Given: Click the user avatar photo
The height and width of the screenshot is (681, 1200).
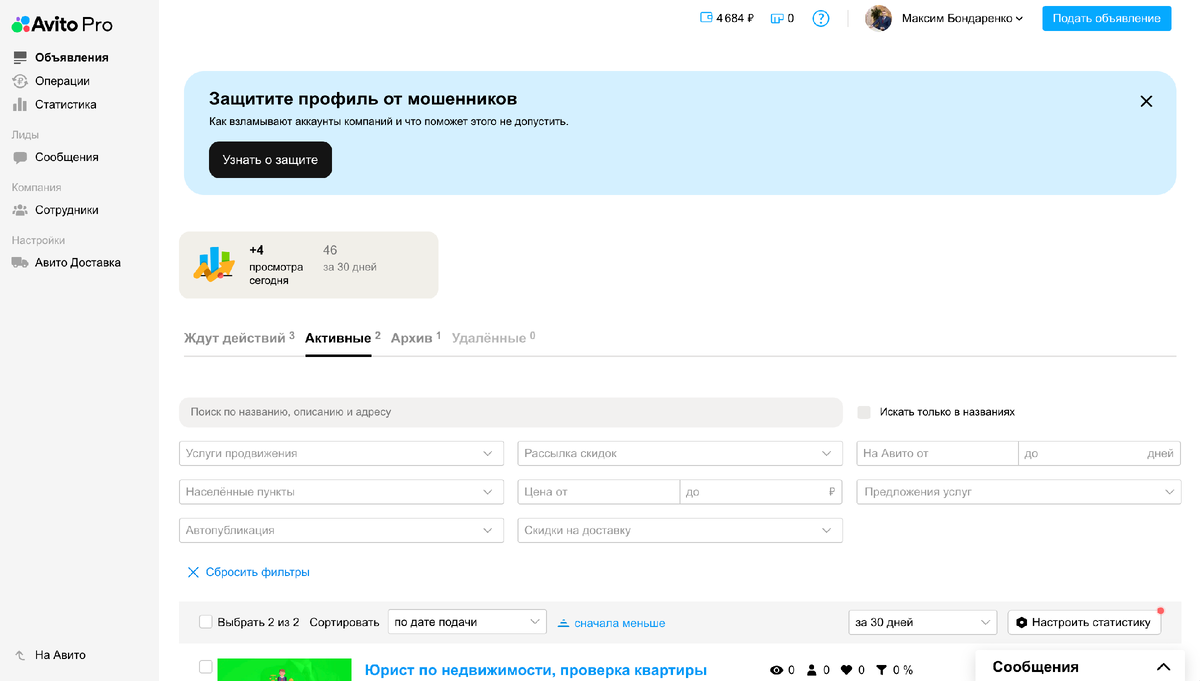Looking at the screenshot, I should tap(878, 18).
